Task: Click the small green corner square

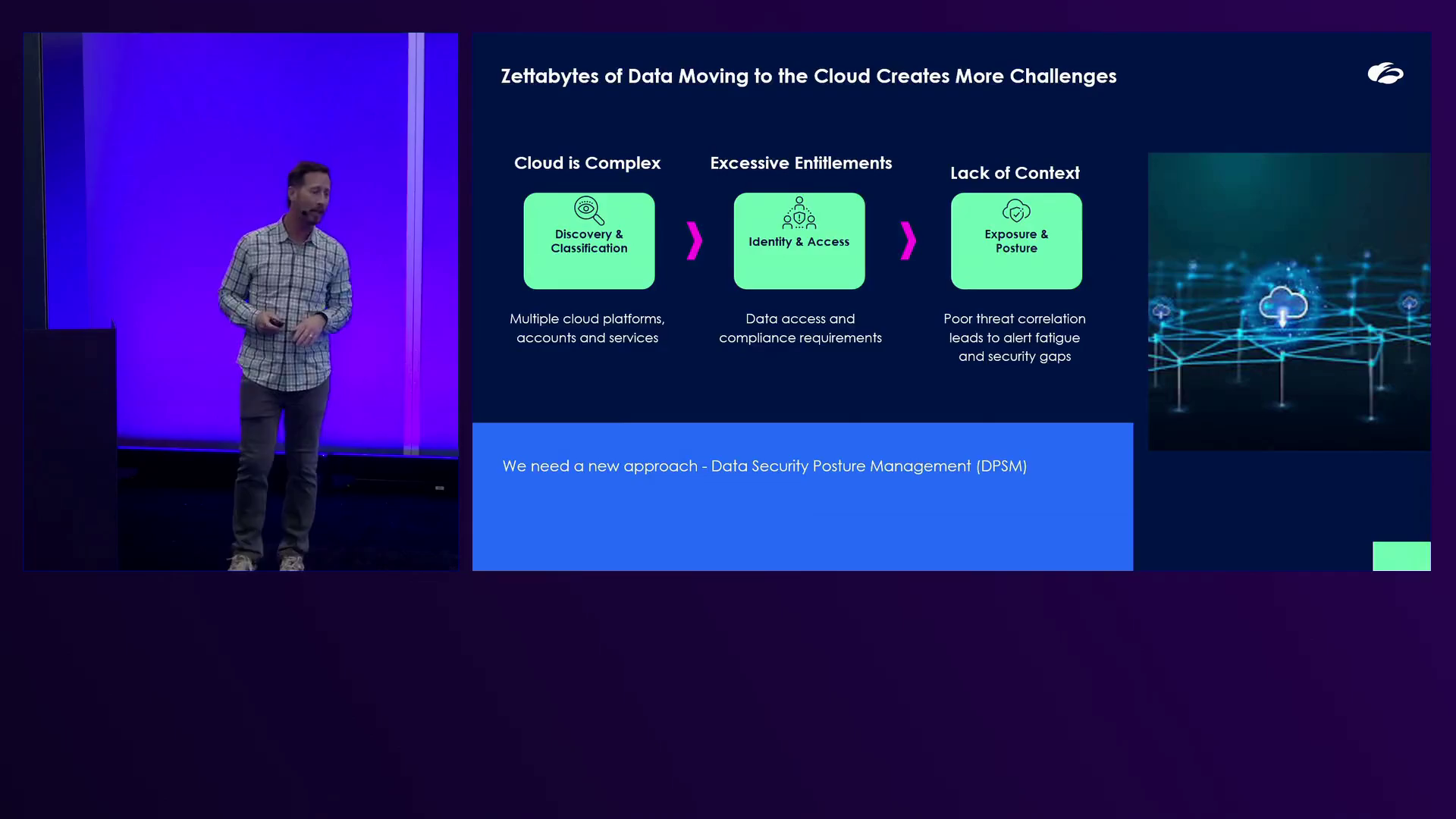Action: [1401, 556]
